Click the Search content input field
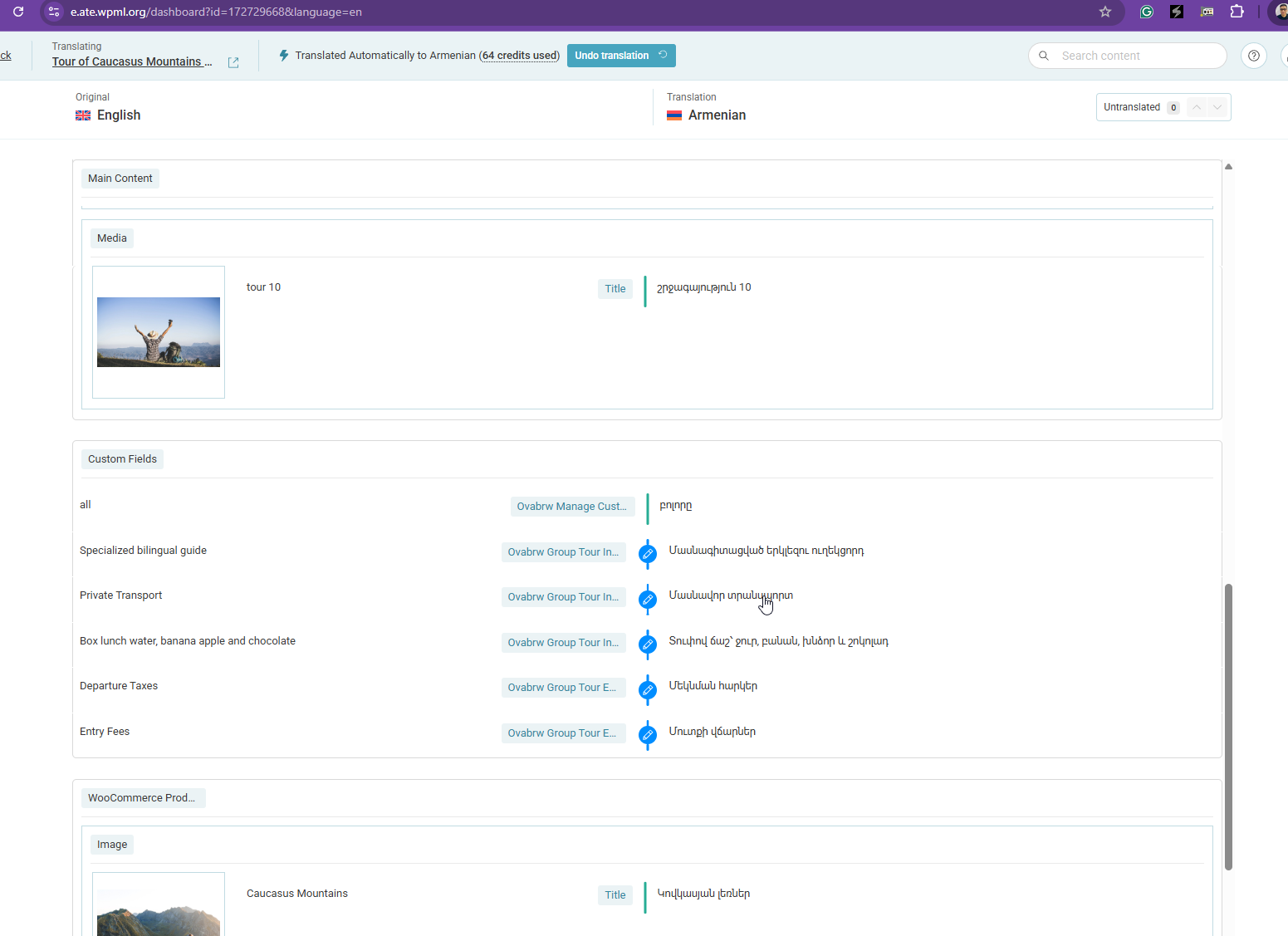1288x936 pixels. (1138, 56)
